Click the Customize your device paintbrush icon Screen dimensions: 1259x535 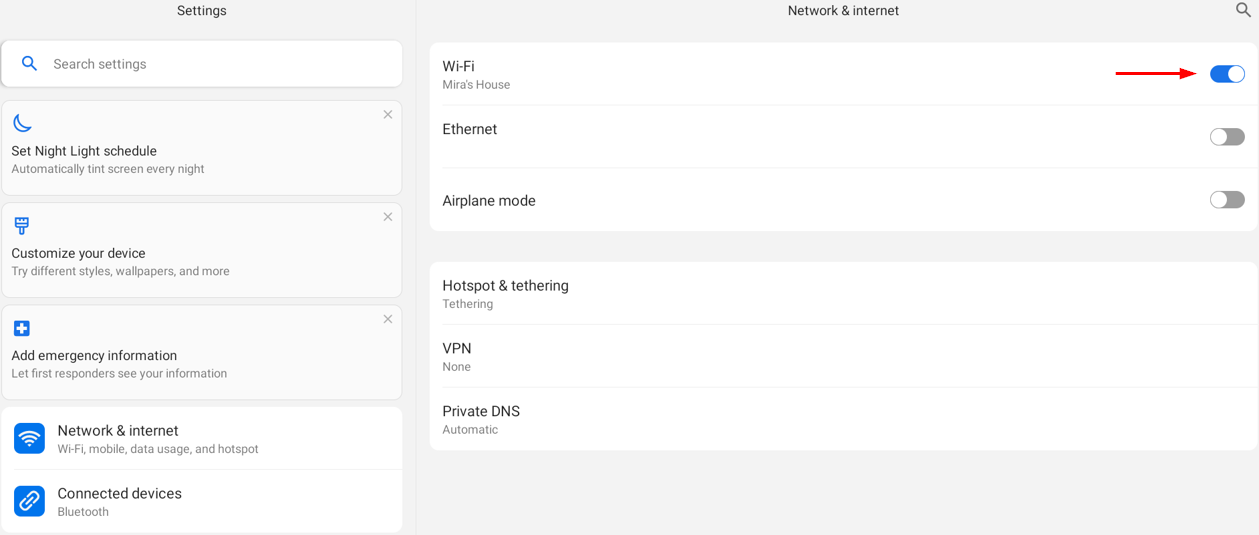click(x=22, y=225)
